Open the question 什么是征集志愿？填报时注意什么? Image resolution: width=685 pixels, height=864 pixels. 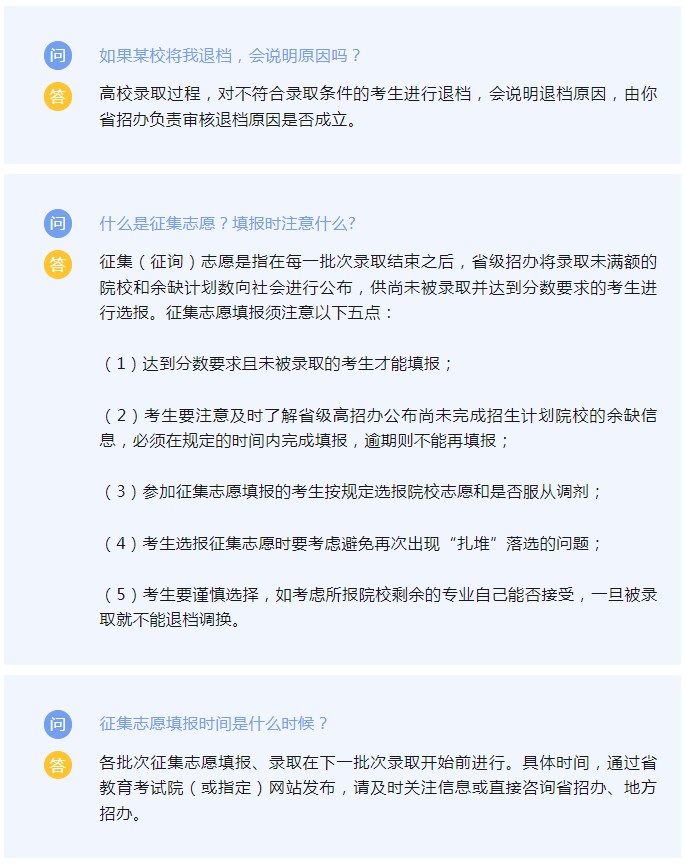click(x=227, y=224)
